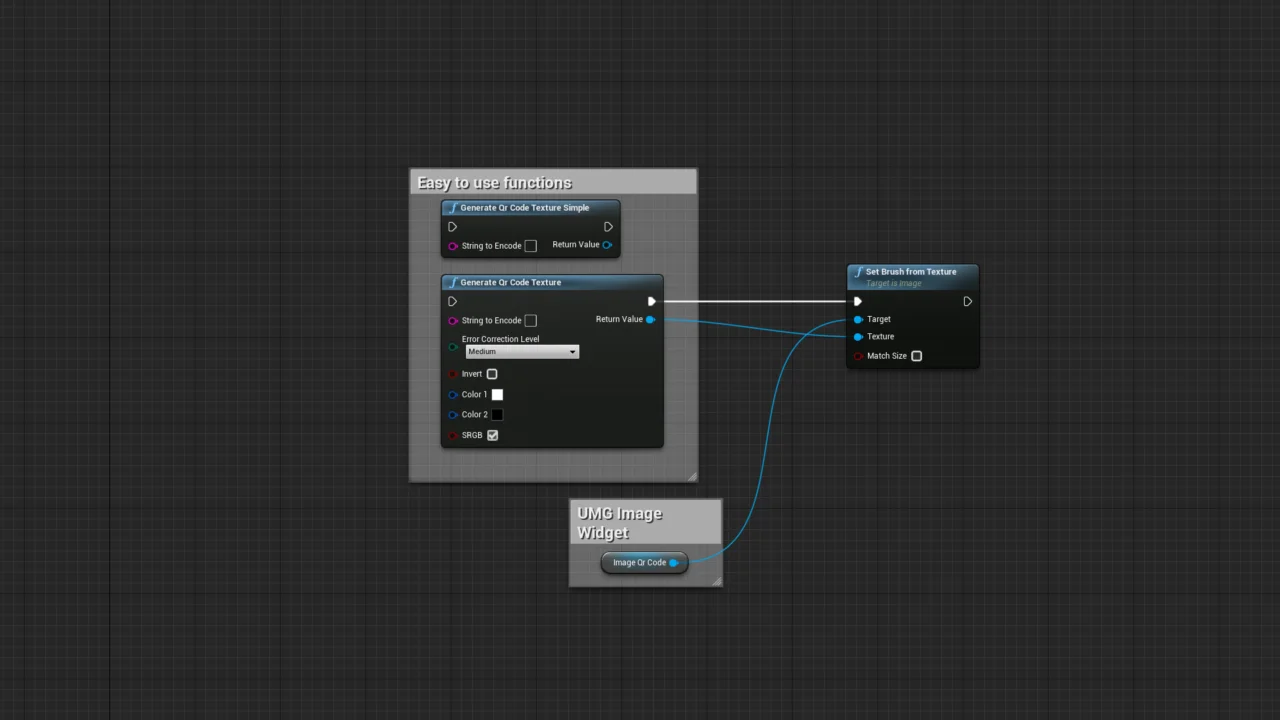Open the Color 2 black color swatch
This screenshot has height=720, width=1280.
click(x=497, y=415)
